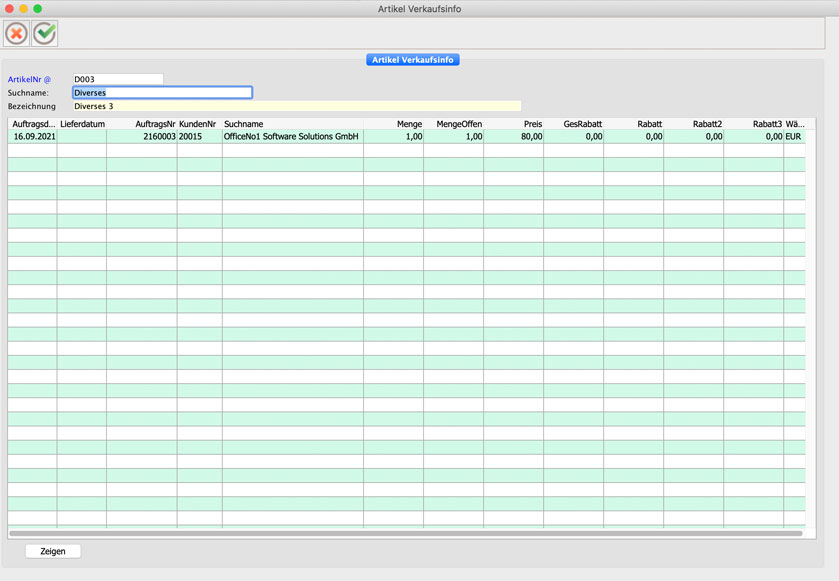Click the green checkmark confirm icon
Image resolution: width=839 pixels, height=581 pixels.
pyautogui.click(x=45, y=34)
